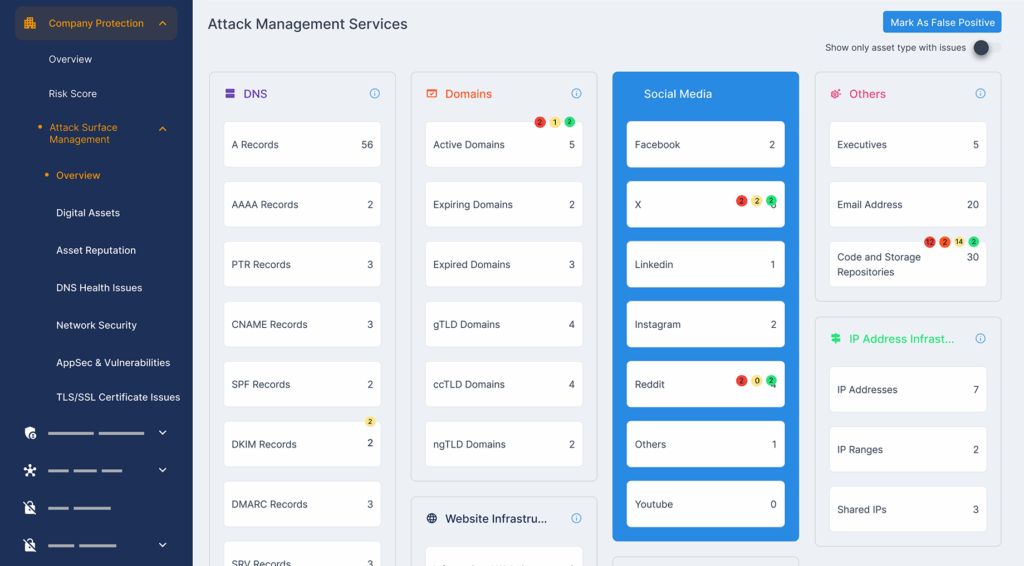Image resolution: width=1024 pixels, height=566 pixels.
Task: Select the PTR Records card
Action: coord(302,264)
